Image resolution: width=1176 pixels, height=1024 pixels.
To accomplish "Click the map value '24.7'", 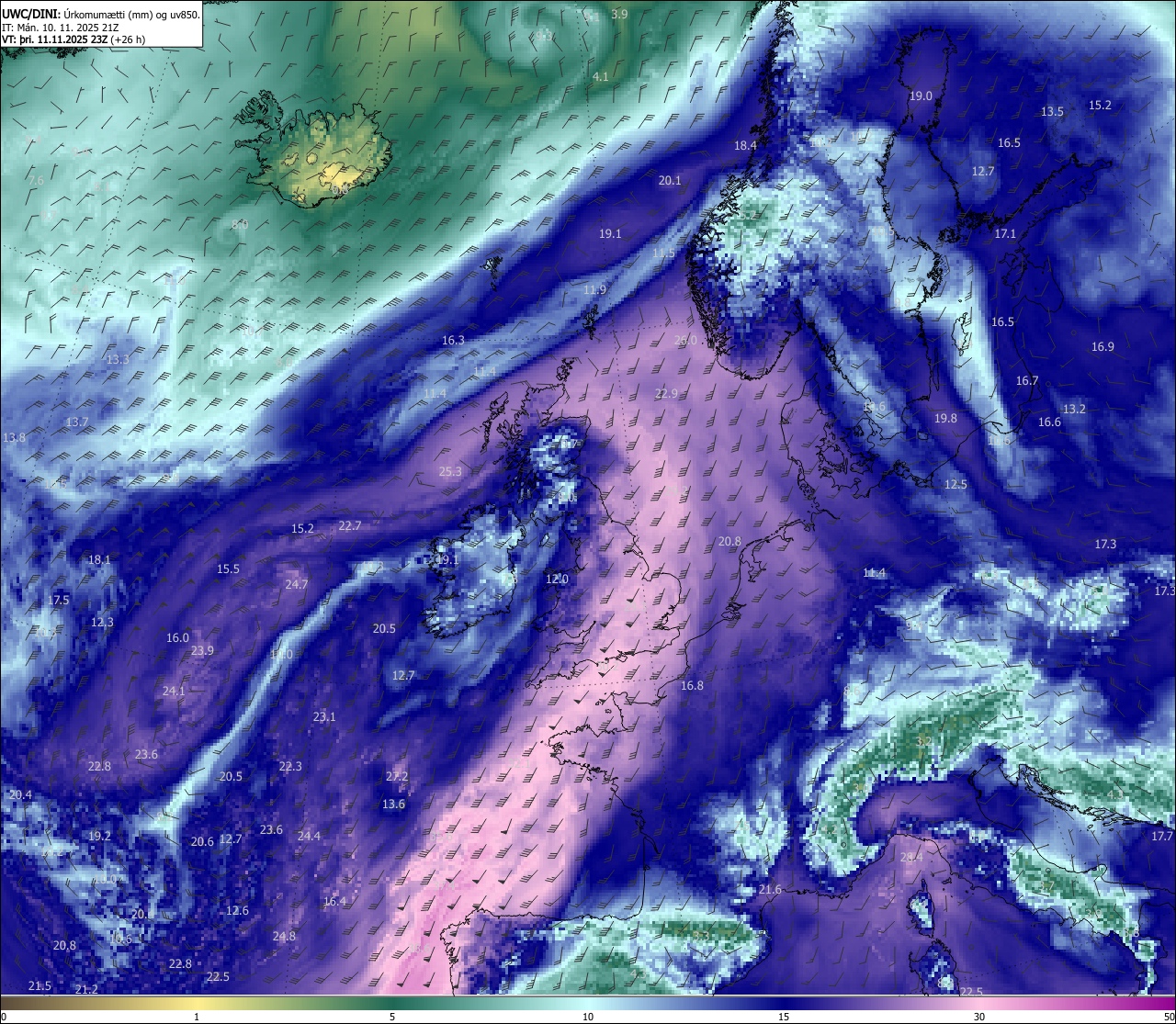I will (297, 584).
